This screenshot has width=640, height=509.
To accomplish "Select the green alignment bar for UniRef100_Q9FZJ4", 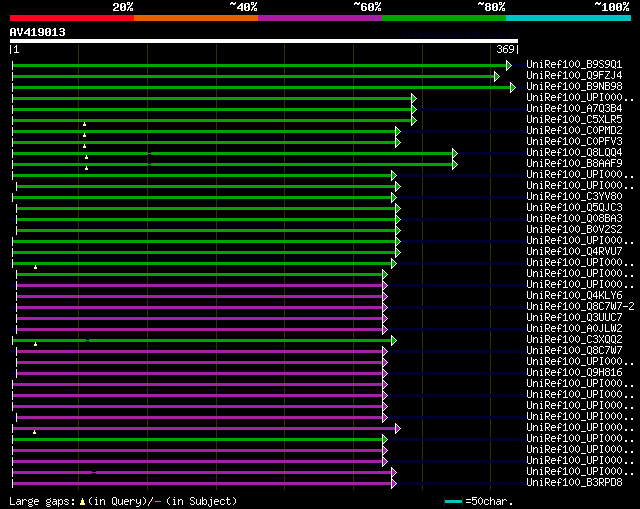I will coord(253,76).
